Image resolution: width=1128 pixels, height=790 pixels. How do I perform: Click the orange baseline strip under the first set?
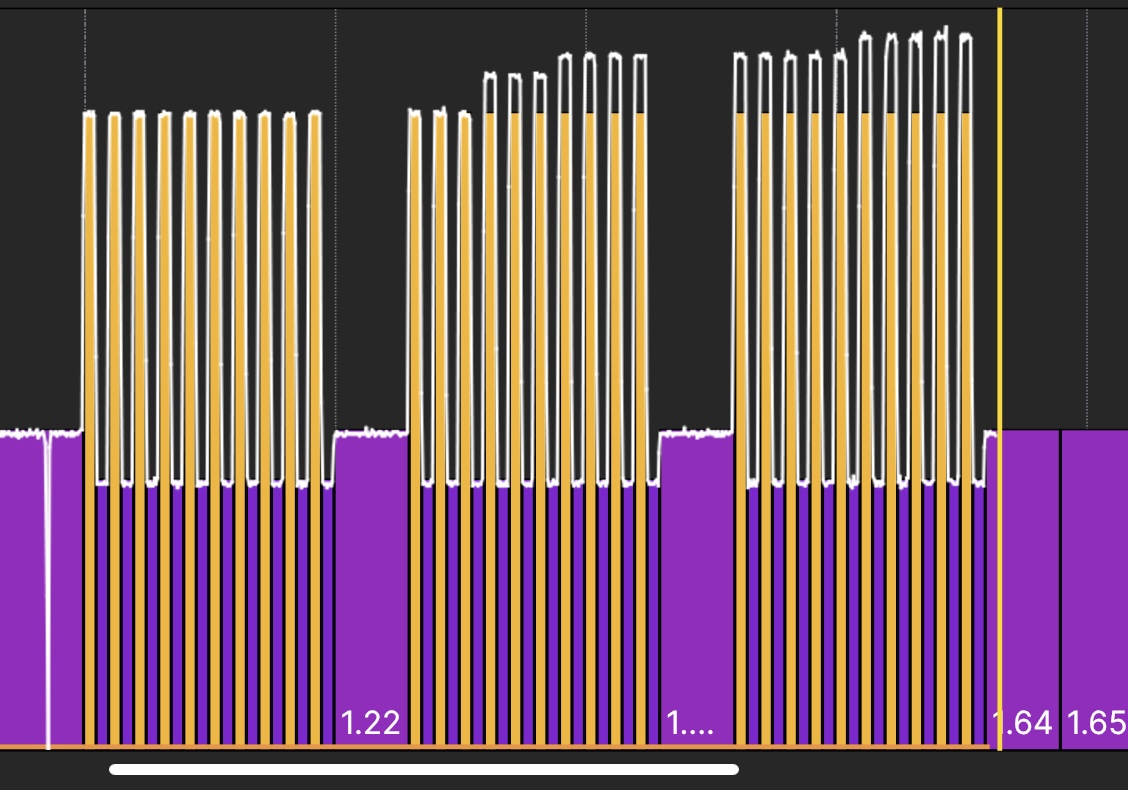200,746
